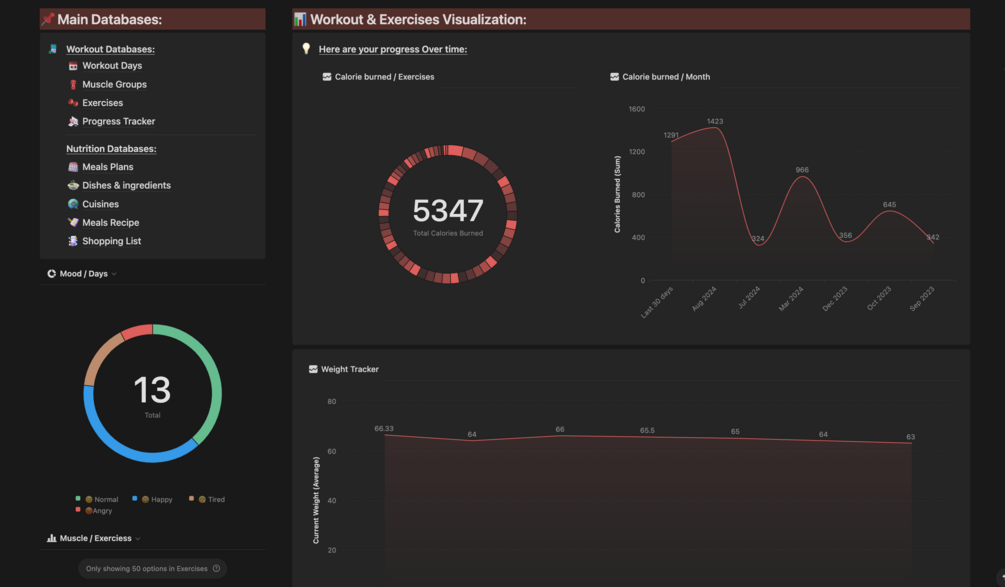The width and height of the screenshot is (1005, 587).
Task: Click the Meals Plans icon
Action: tap(73, 167)
